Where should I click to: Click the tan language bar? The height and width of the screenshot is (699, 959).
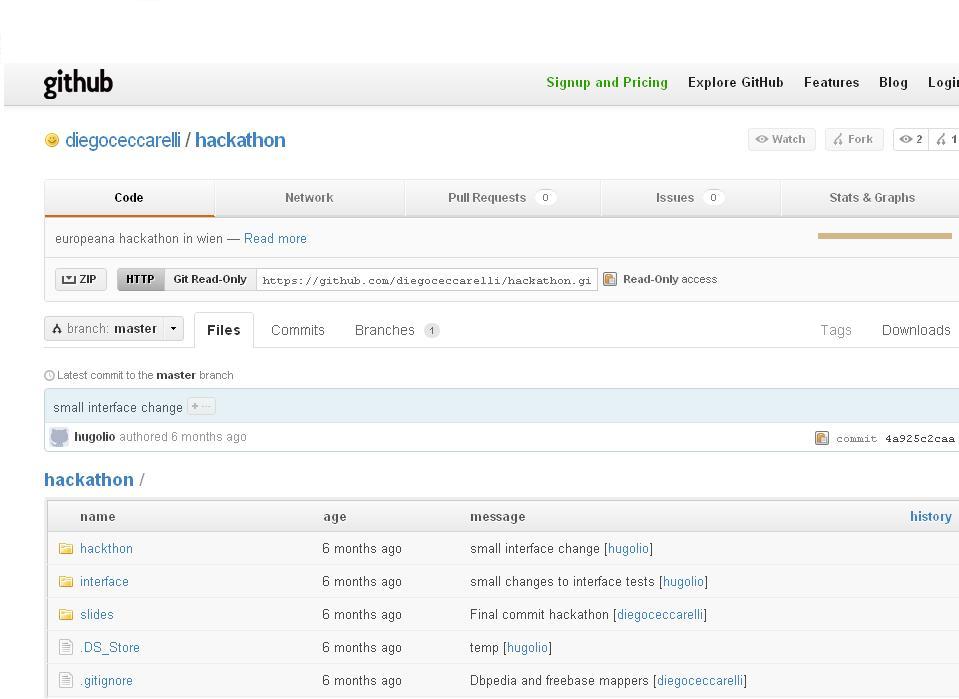(884, 236)
